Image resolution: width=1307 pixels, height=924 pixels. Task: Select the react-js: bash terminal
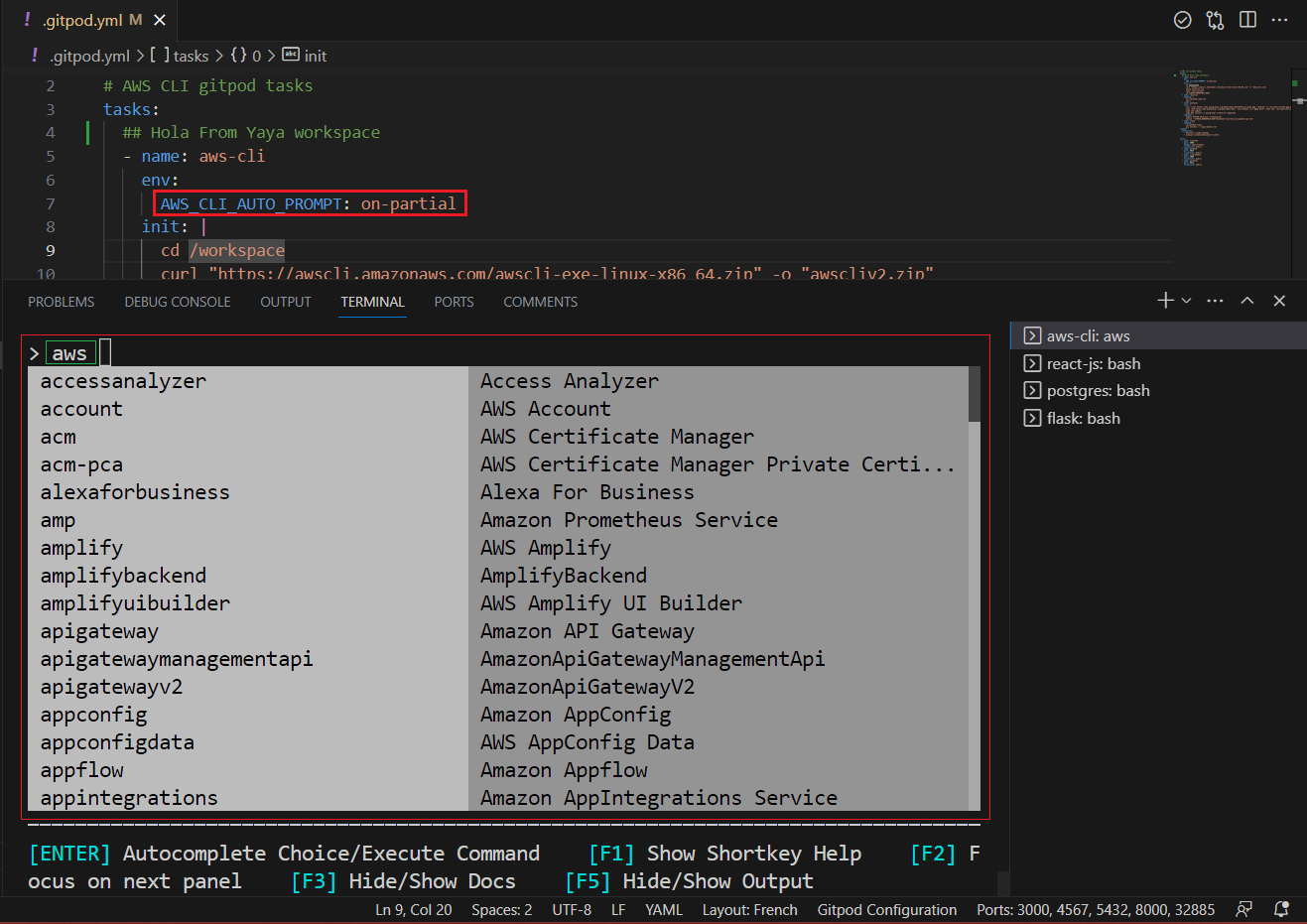pyautogui.click(x=1158, y=363)
